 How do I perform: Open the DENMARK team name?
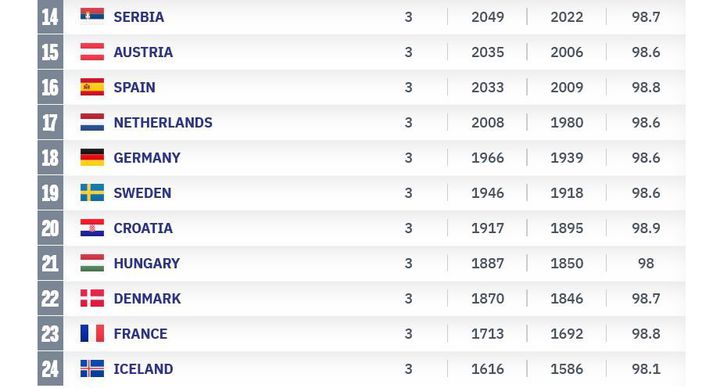coord(147,298)
